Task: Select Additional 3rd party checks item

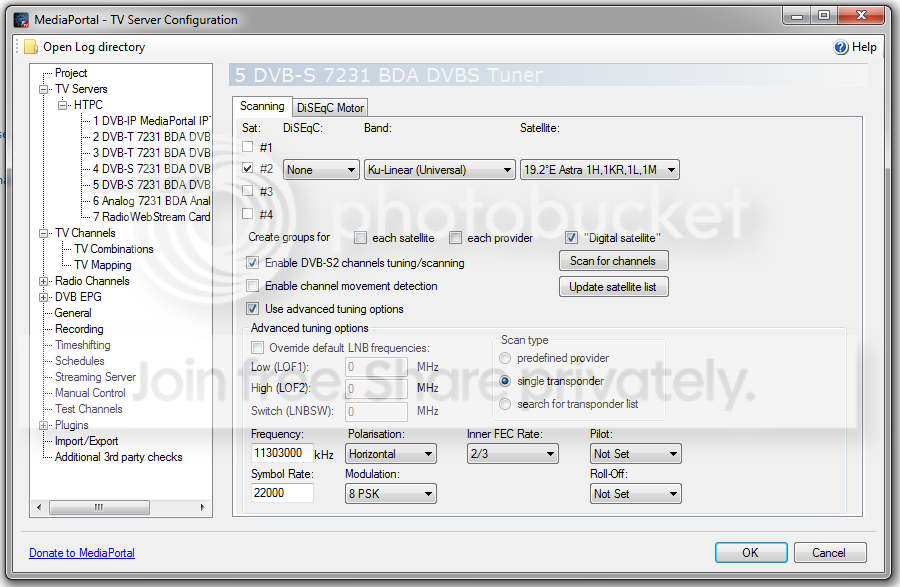Action: (119, 458)
